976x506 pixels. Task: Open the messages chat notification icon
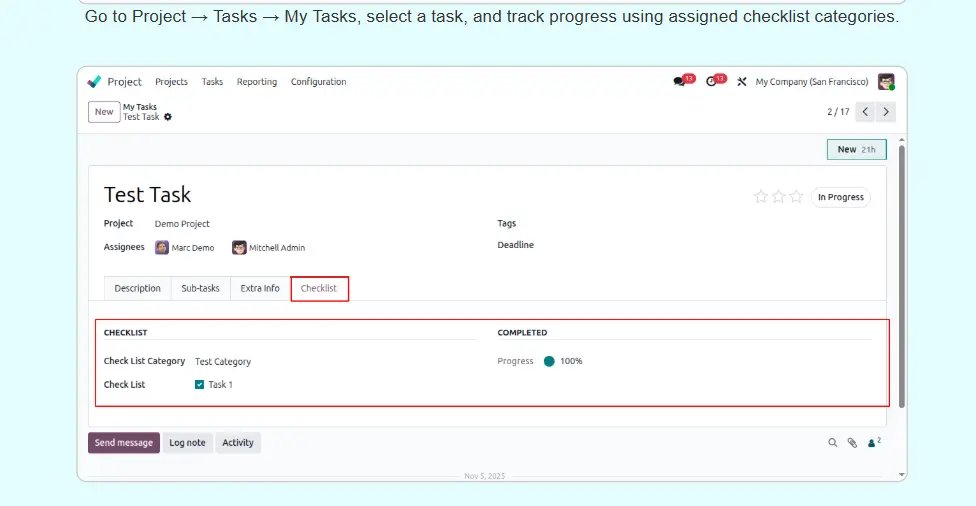pyautogui.click(x=680, y=82)
